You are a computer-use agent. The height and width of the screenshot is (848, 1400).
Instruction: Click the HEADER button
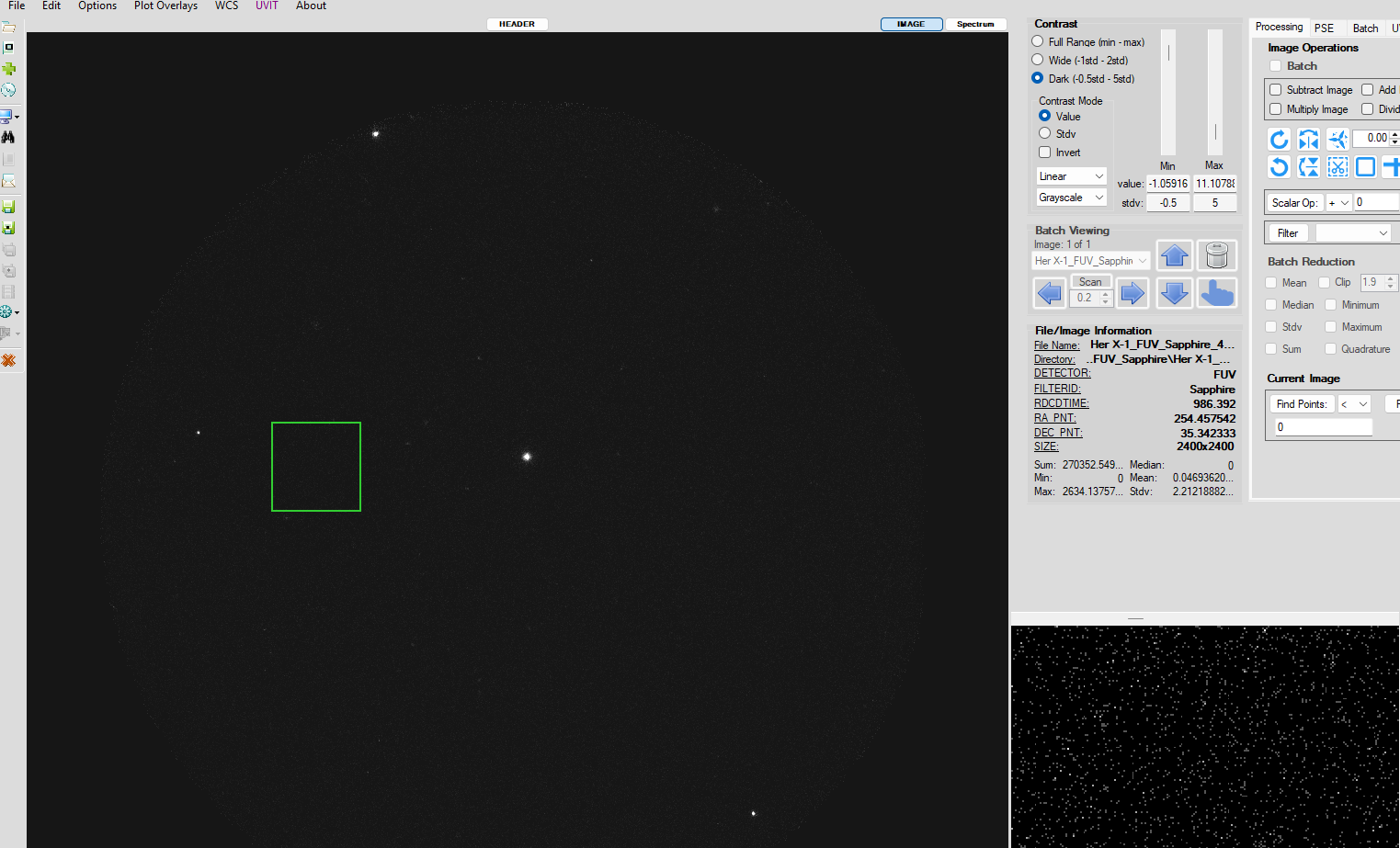[x=517, y=24]
